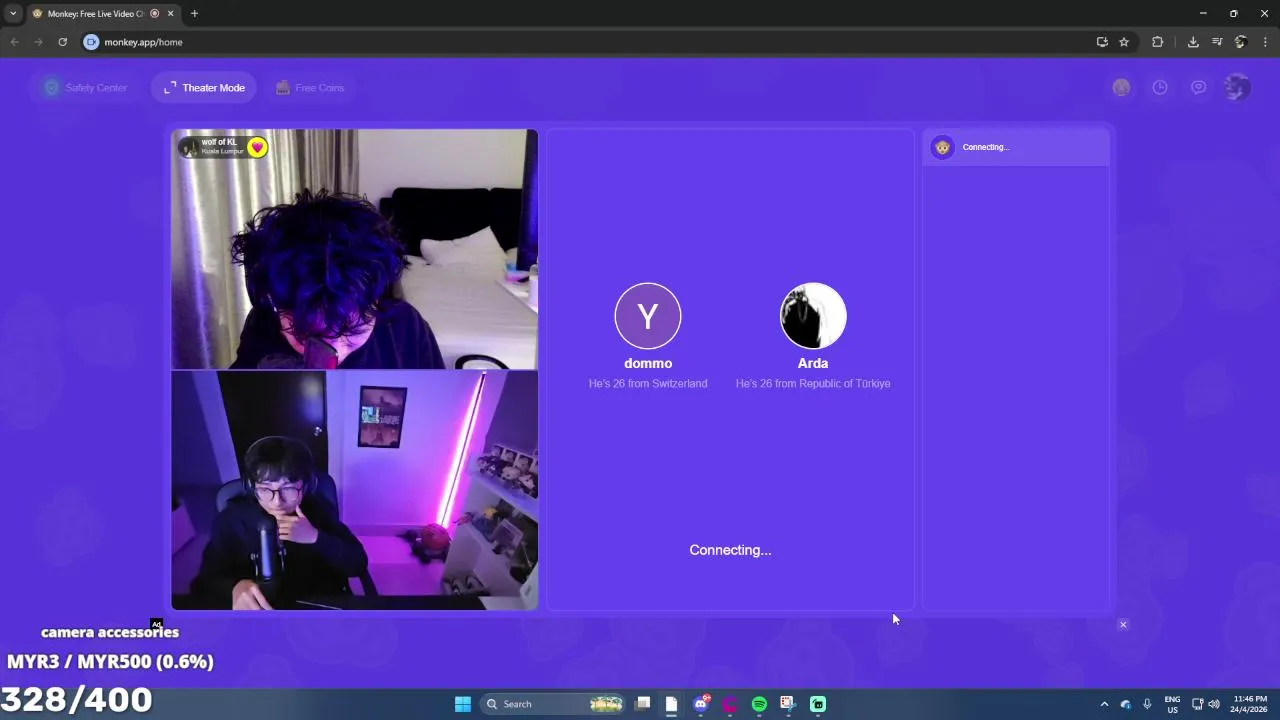Viewport: 1280px width, 720px height.
Task: Click Connecting... in chat panel header
Action: coord(986,147)
